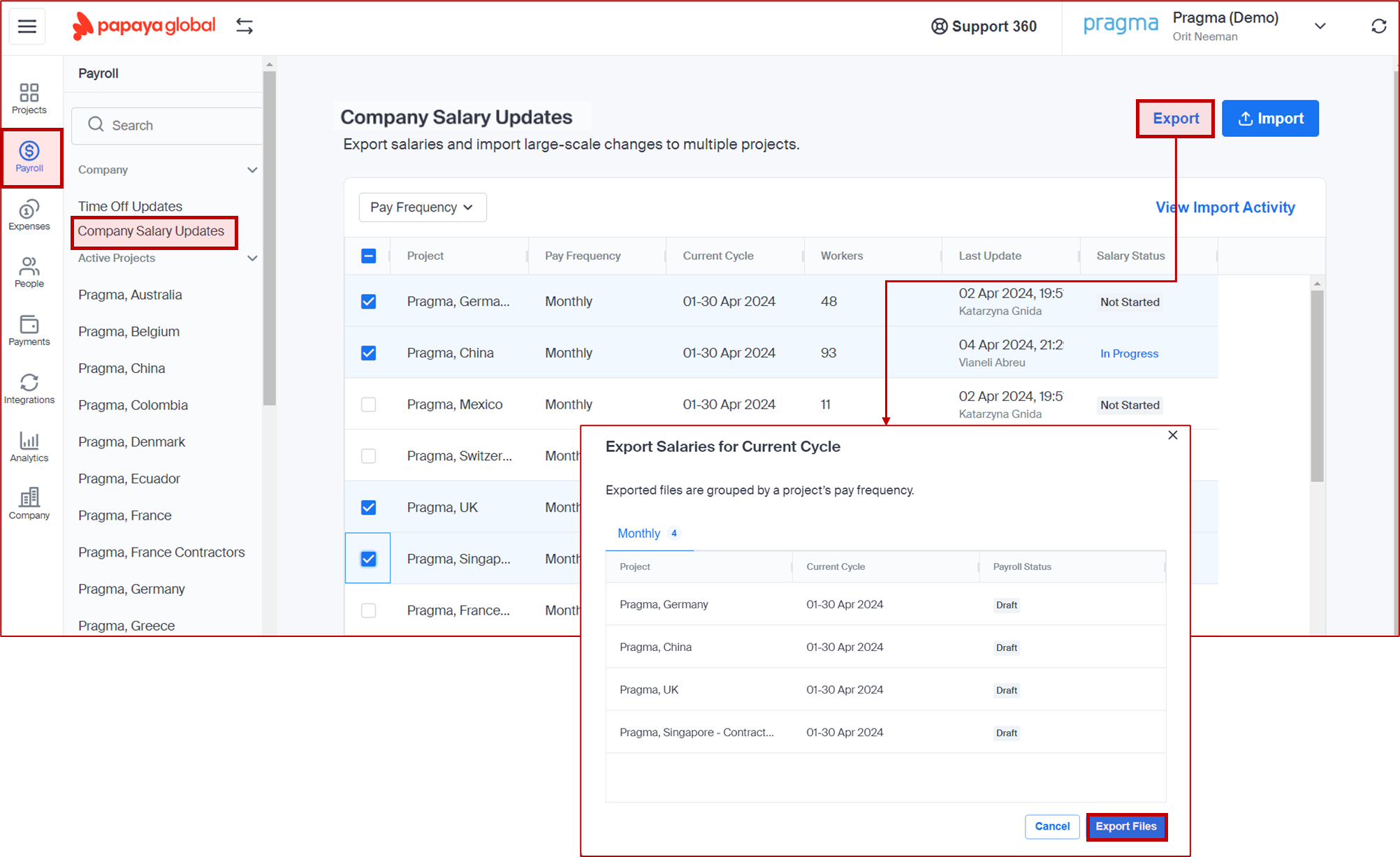Open Pragma, France Contractors project
Image resolution: width=1400 pixels, height=857 pixels.
(161, 552)
